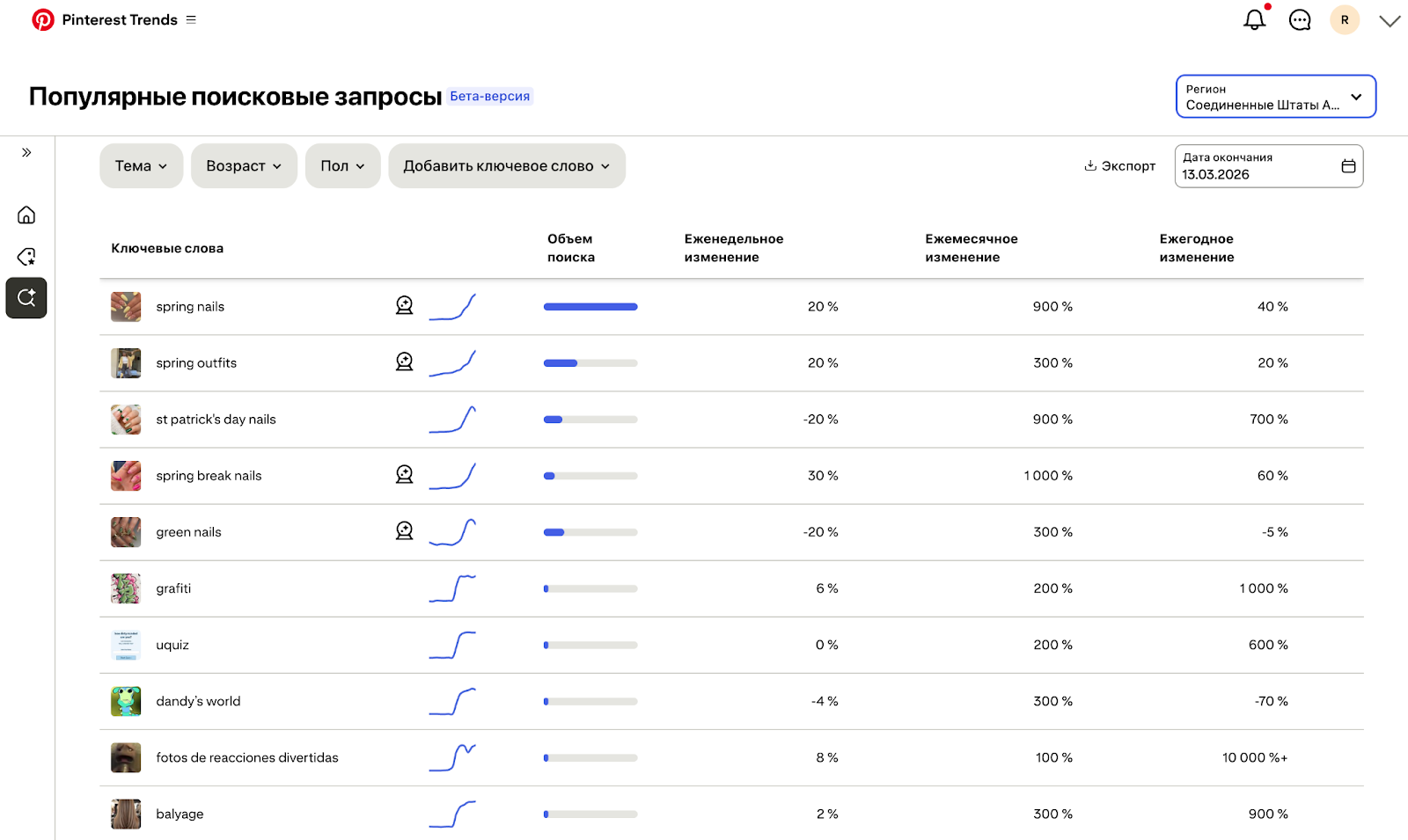This screenshot has height=840, width=1408.
Task: Click the seasonal badge icon beside spring nails
Action: pos(404,305)
